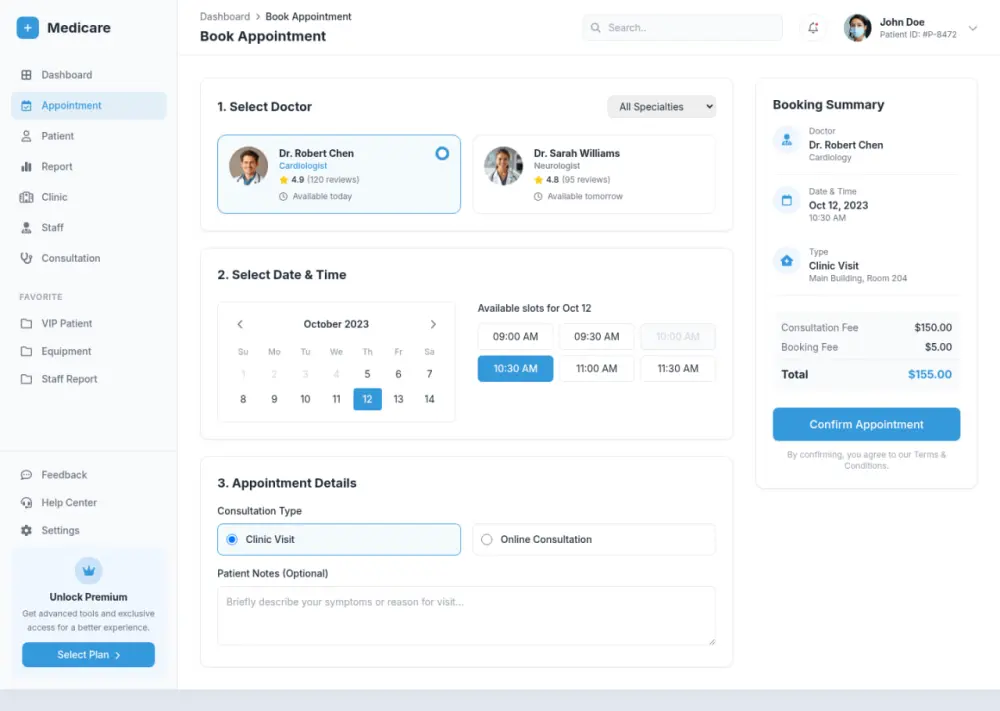
Task: Open the All Specialties dropdown
Action: [x=661, y=106]
